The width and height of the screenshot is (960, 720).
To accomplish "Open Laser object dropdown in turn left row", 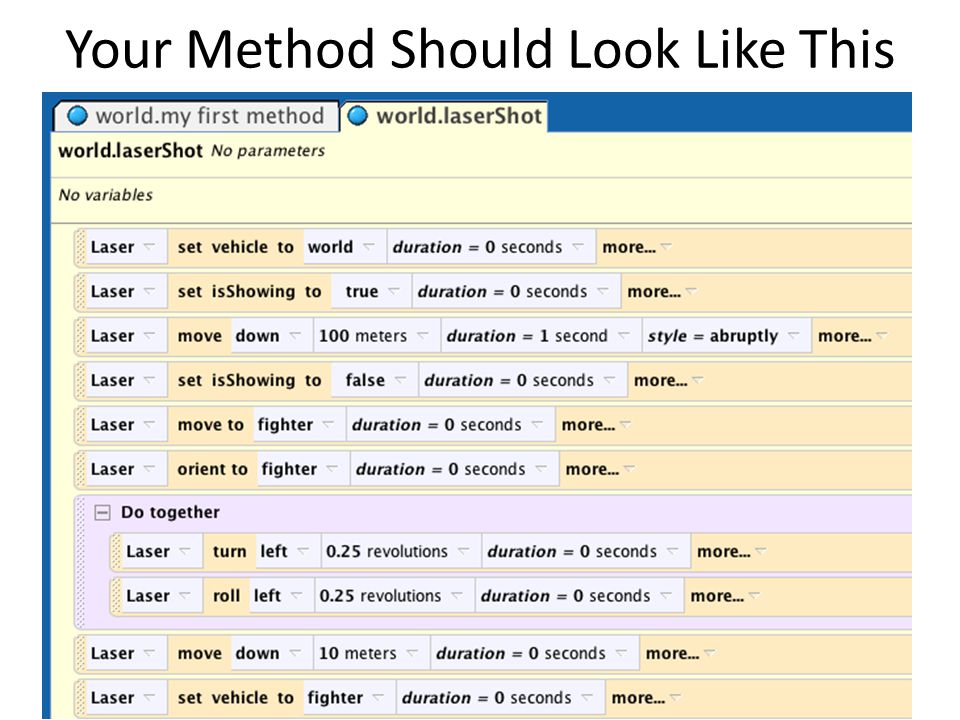I will coord(162,551).
